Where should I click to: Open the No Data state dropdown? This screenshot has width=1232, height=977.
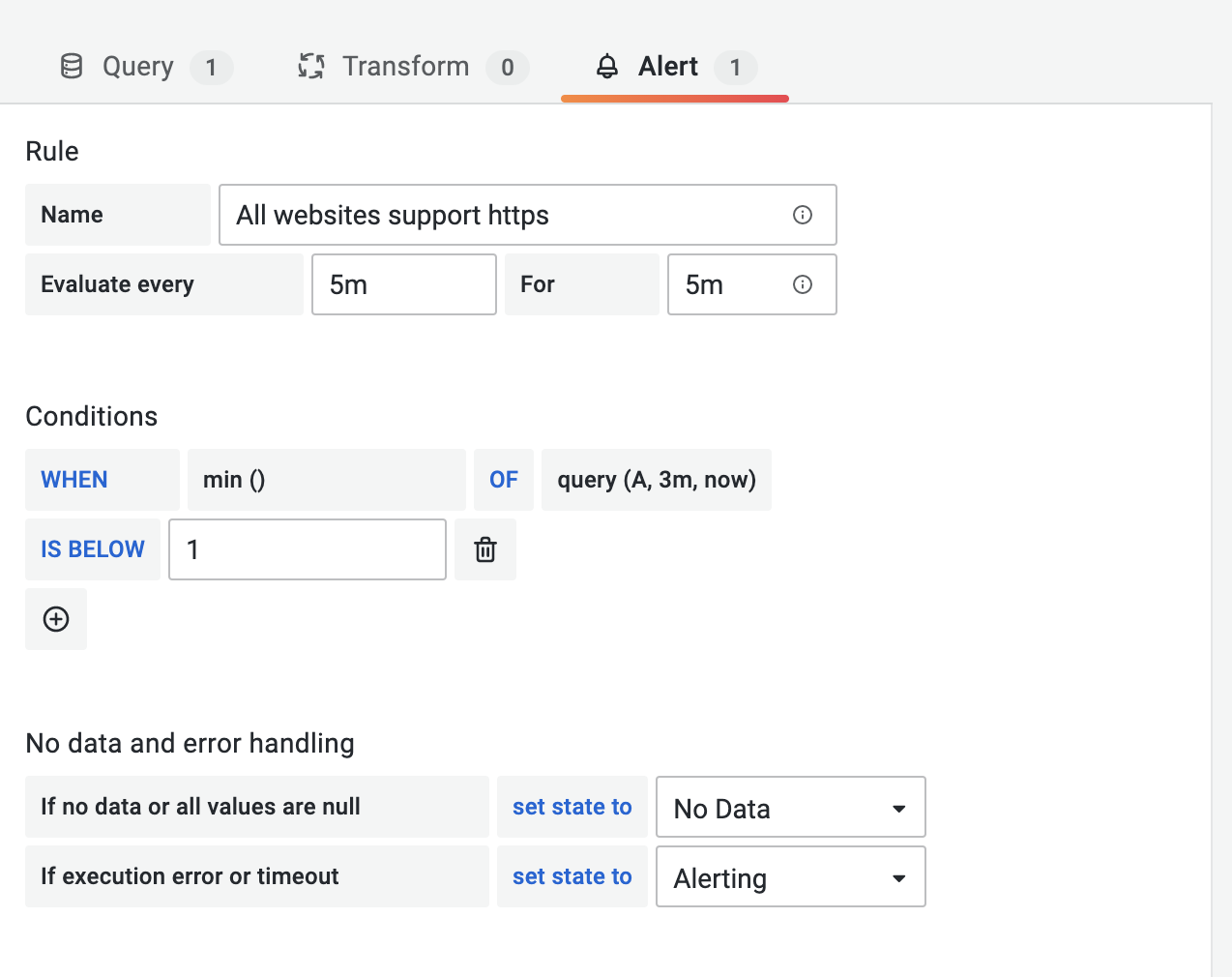[790, 807]
